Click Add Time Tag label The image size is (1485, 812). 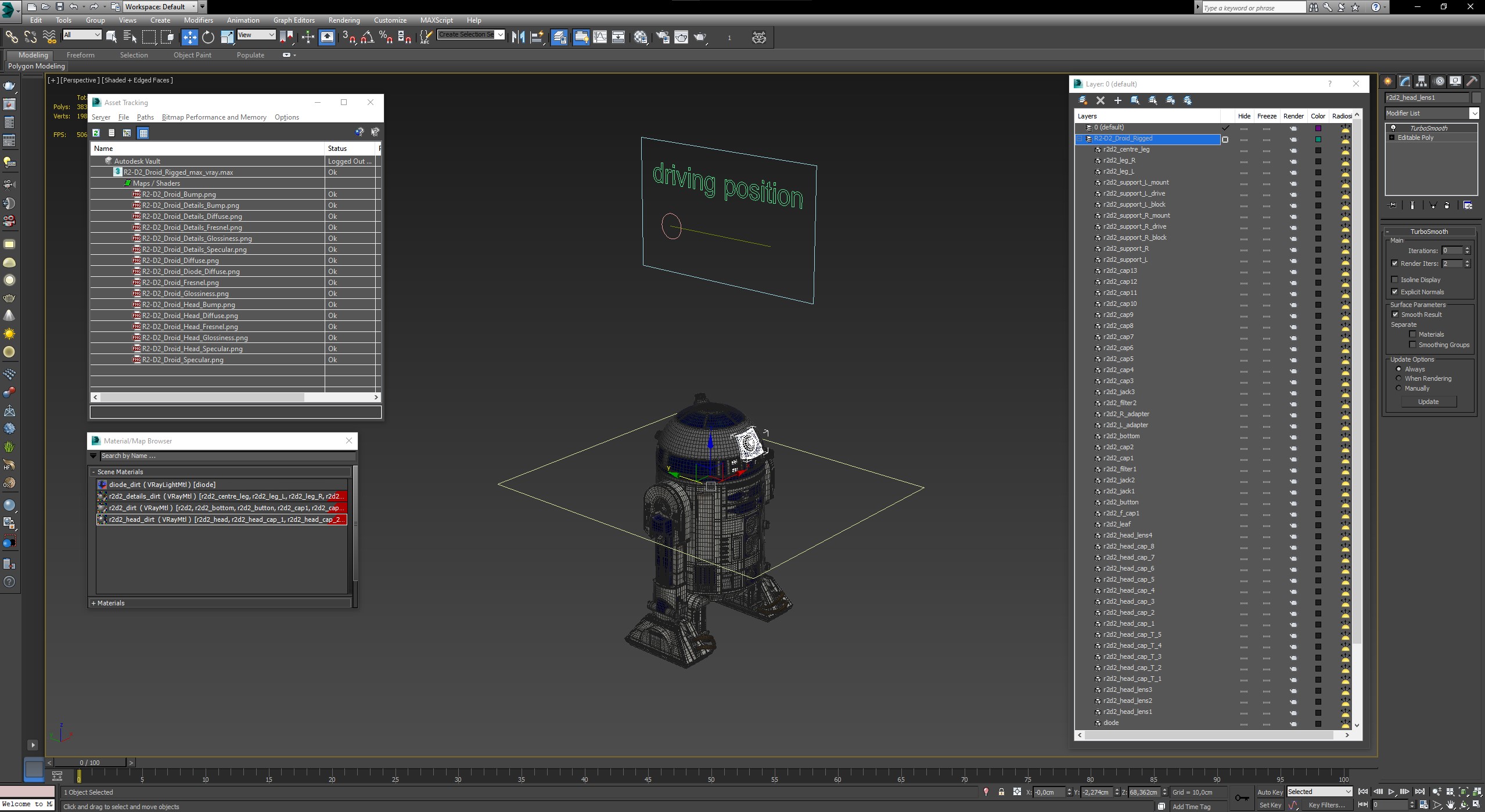click(1192, 806)
